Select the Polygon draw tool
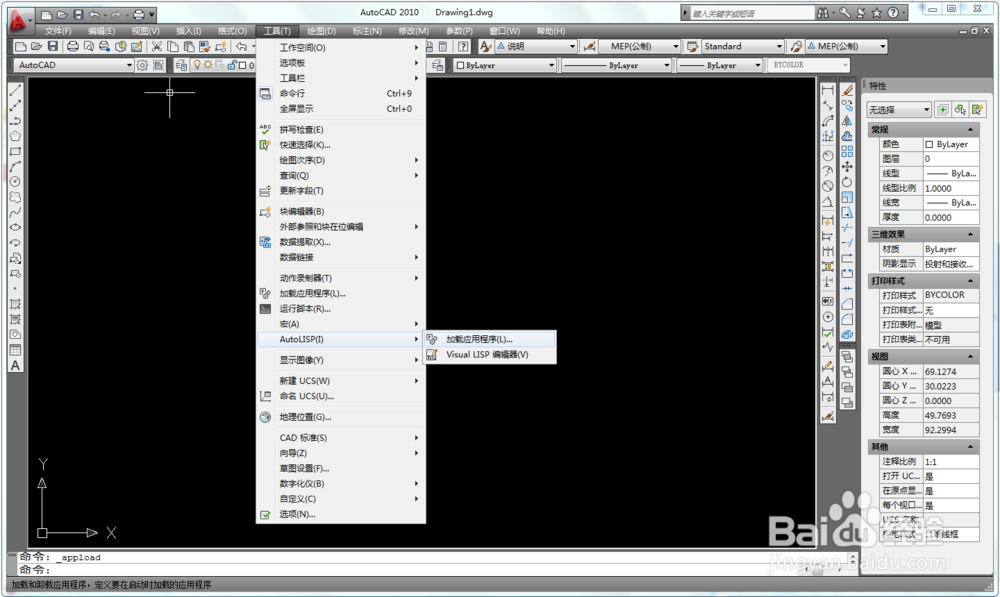 click(x=15, y=136)
